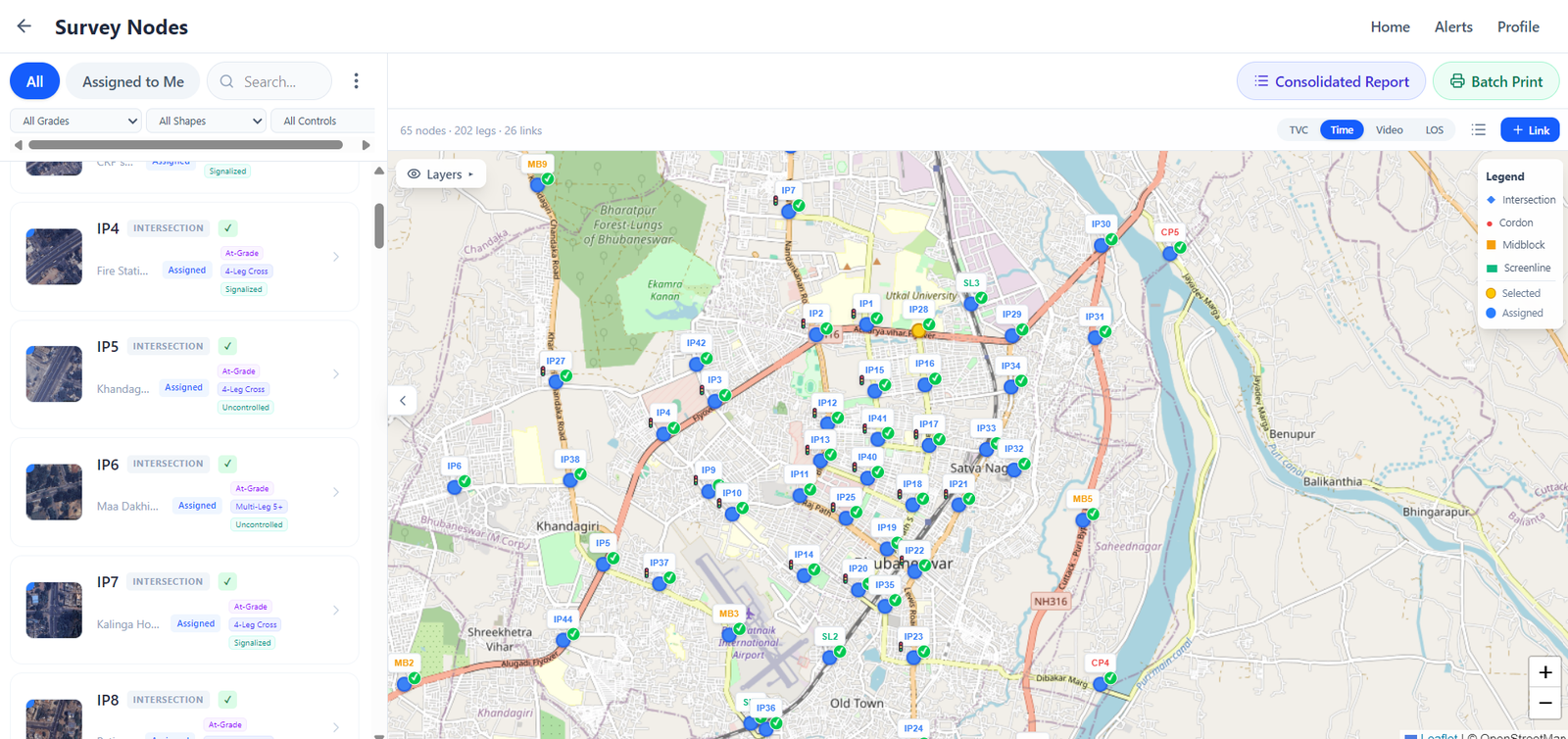
Task: Expand the Layers menu on the map
Action: pos(440,174)
